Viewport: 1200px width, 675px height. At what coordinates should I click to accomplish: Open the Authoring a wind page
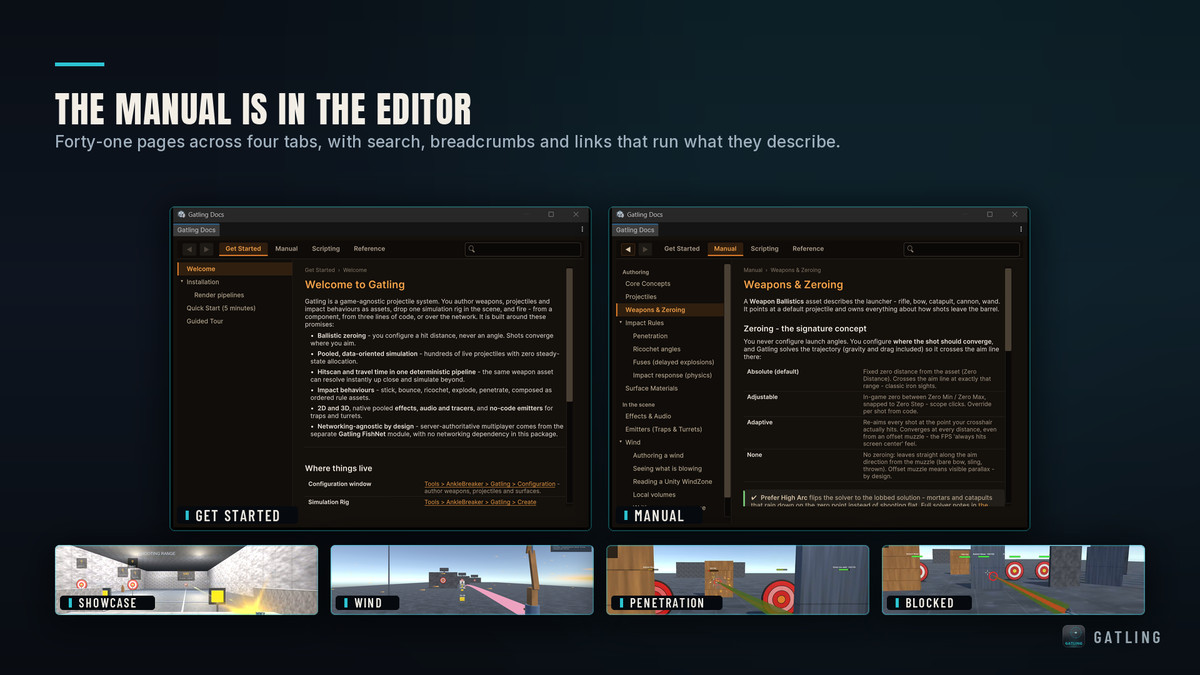coord(658,455)
